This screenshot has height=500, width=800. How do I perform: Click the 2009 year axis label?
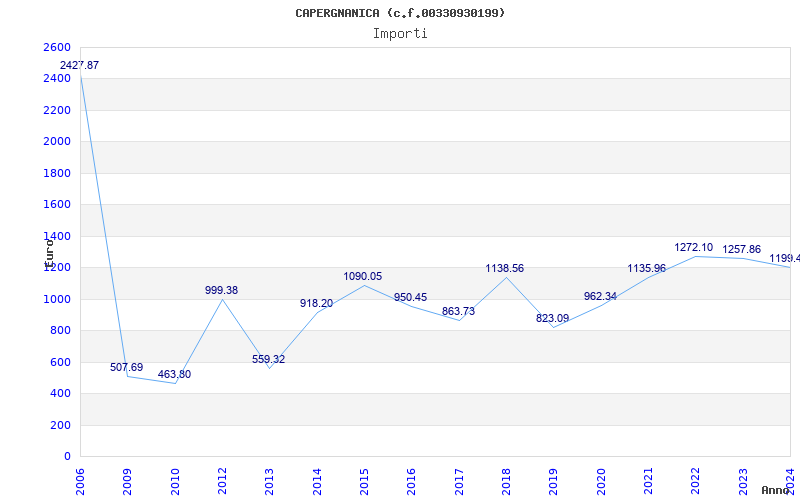(x=128, y=482)
